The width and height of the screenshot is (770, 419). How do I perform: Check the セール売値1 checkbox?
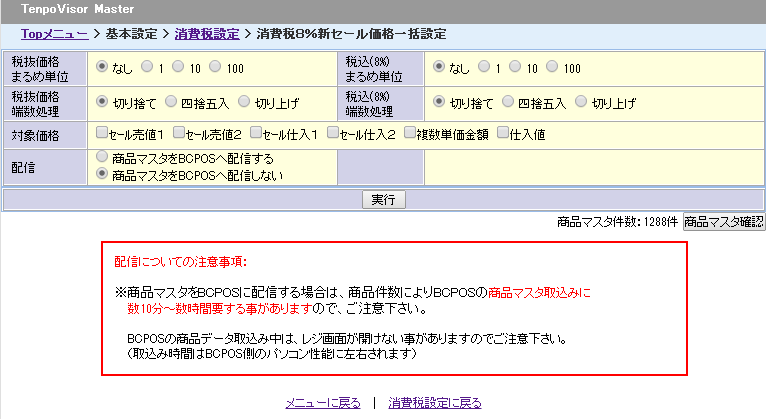(102, 132)
